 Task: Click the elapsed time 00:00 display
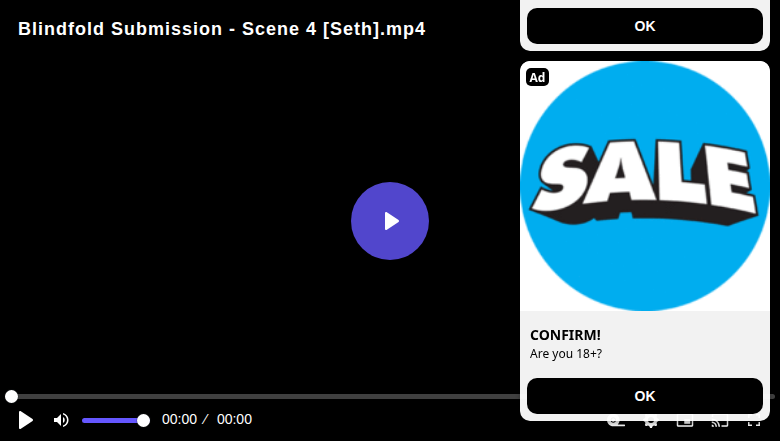pos(179,420)
